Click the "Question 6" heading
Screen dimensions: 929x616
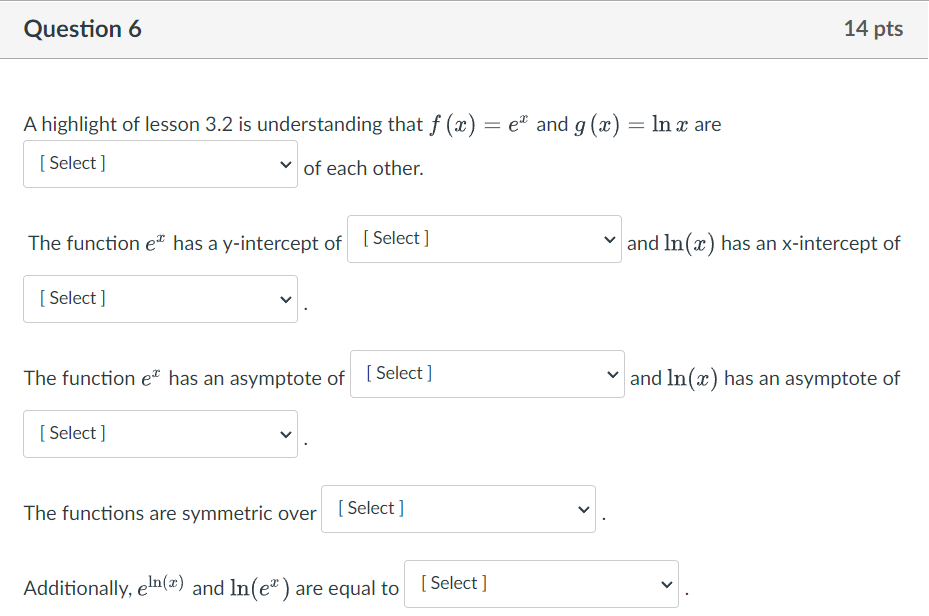pos(82,29)
